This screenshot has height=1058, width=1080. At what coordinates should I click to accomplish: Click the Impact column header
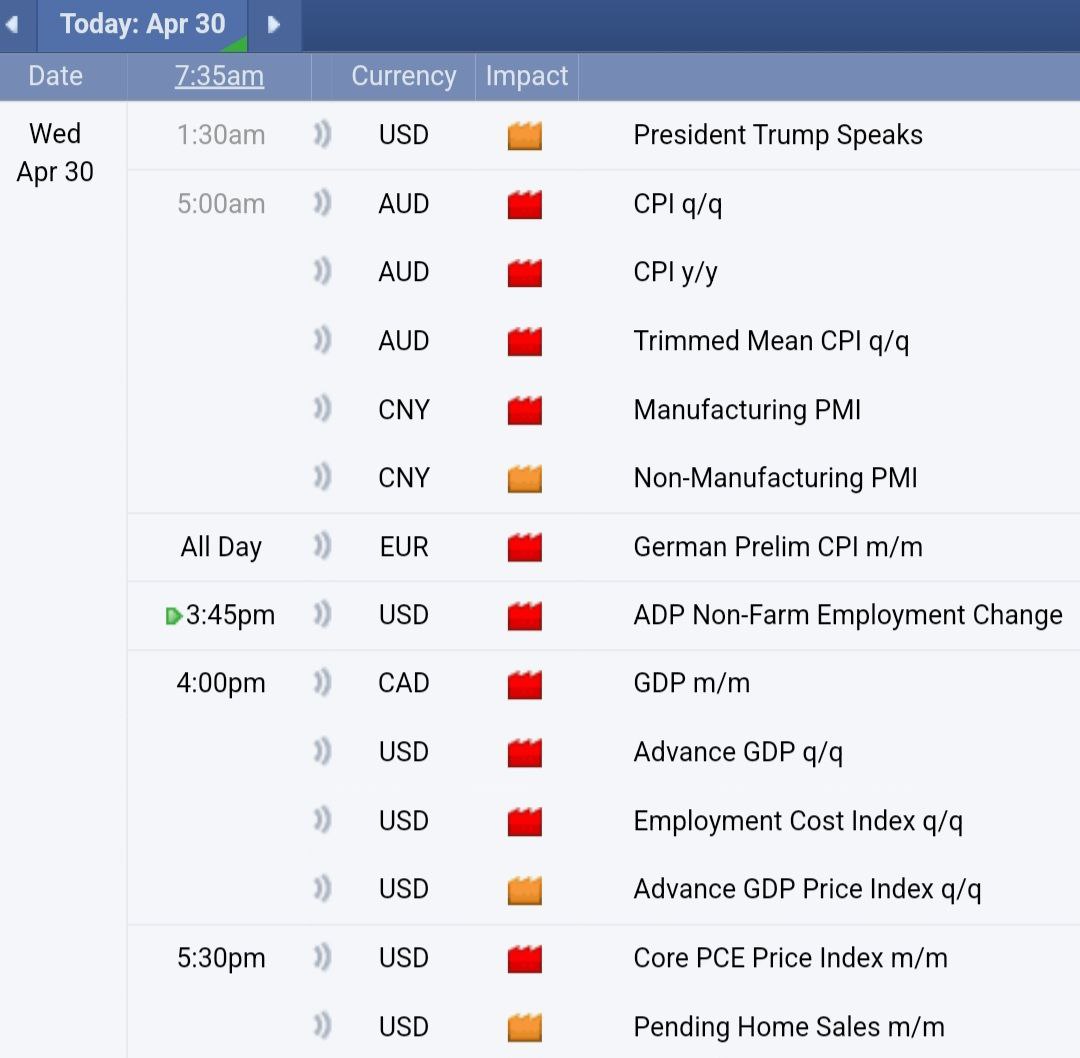(x=527, y=76)
